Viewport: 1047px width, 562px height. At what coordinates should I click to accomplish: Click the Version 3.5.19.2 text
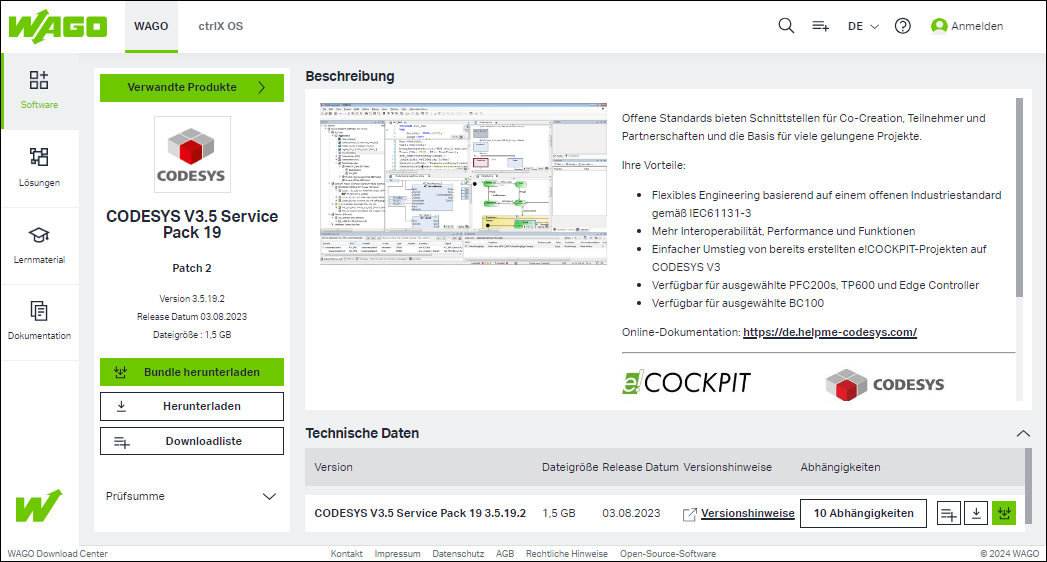192,298
